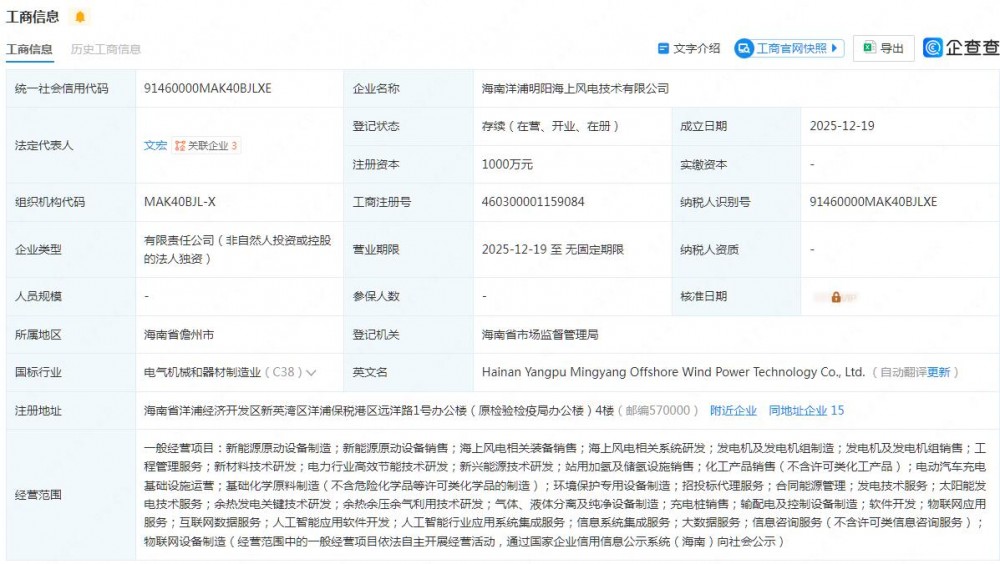Open legal representative 文宏 link
This screenshot has width=1000, height=564.
tap(155, 146)
